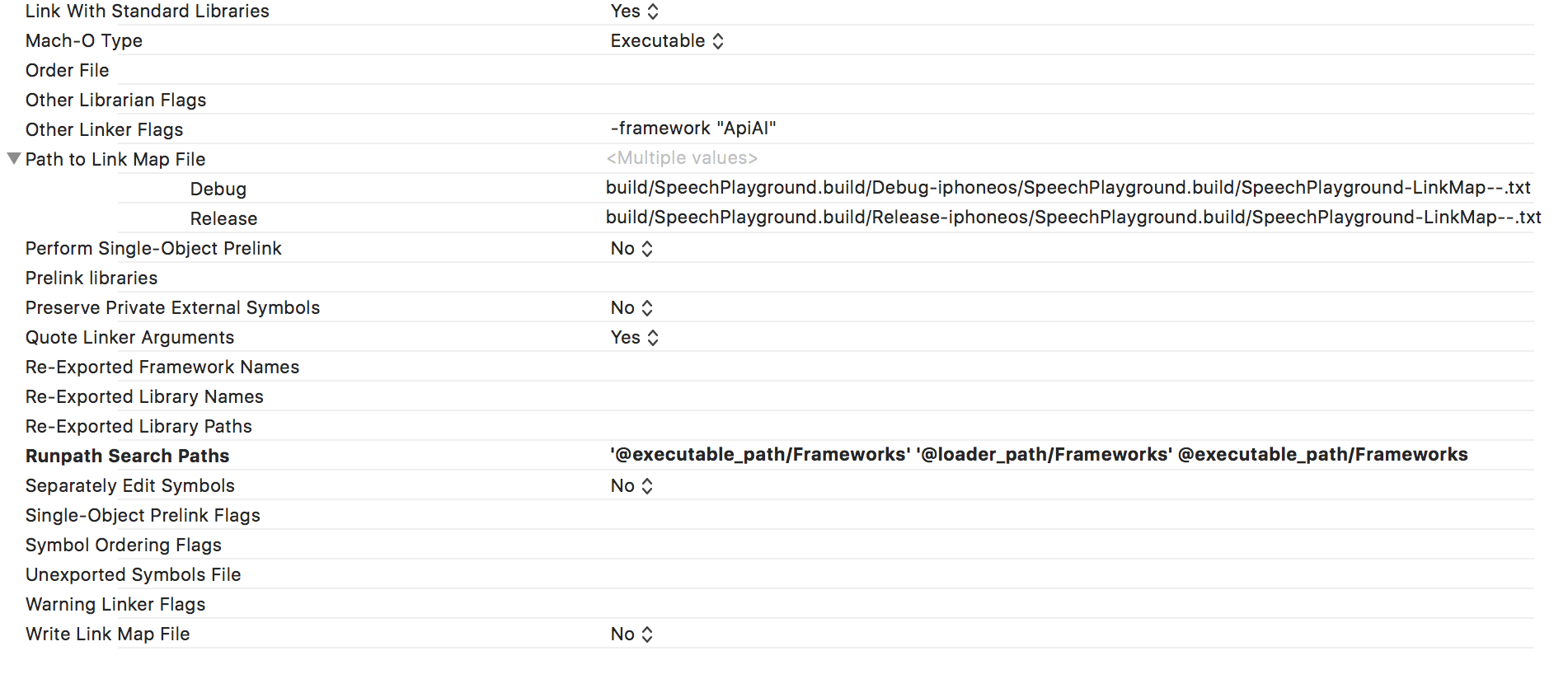Viewport: 1568px width, 679px height.
Task: Open Separately Edit Symbols No popup
Action: click(631, 486)
